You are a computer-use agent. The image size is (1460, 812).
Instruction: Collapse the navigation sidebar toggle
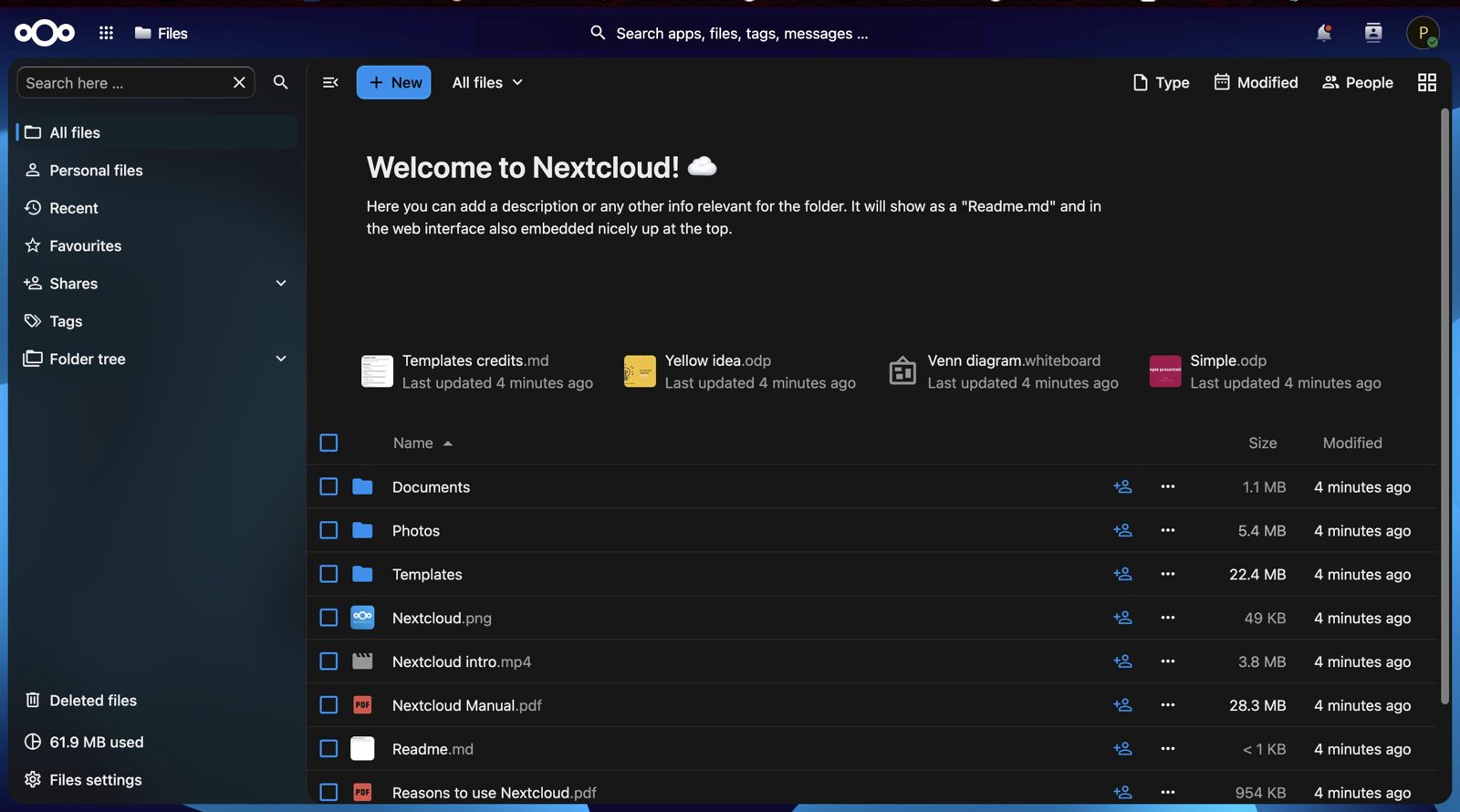330,82
